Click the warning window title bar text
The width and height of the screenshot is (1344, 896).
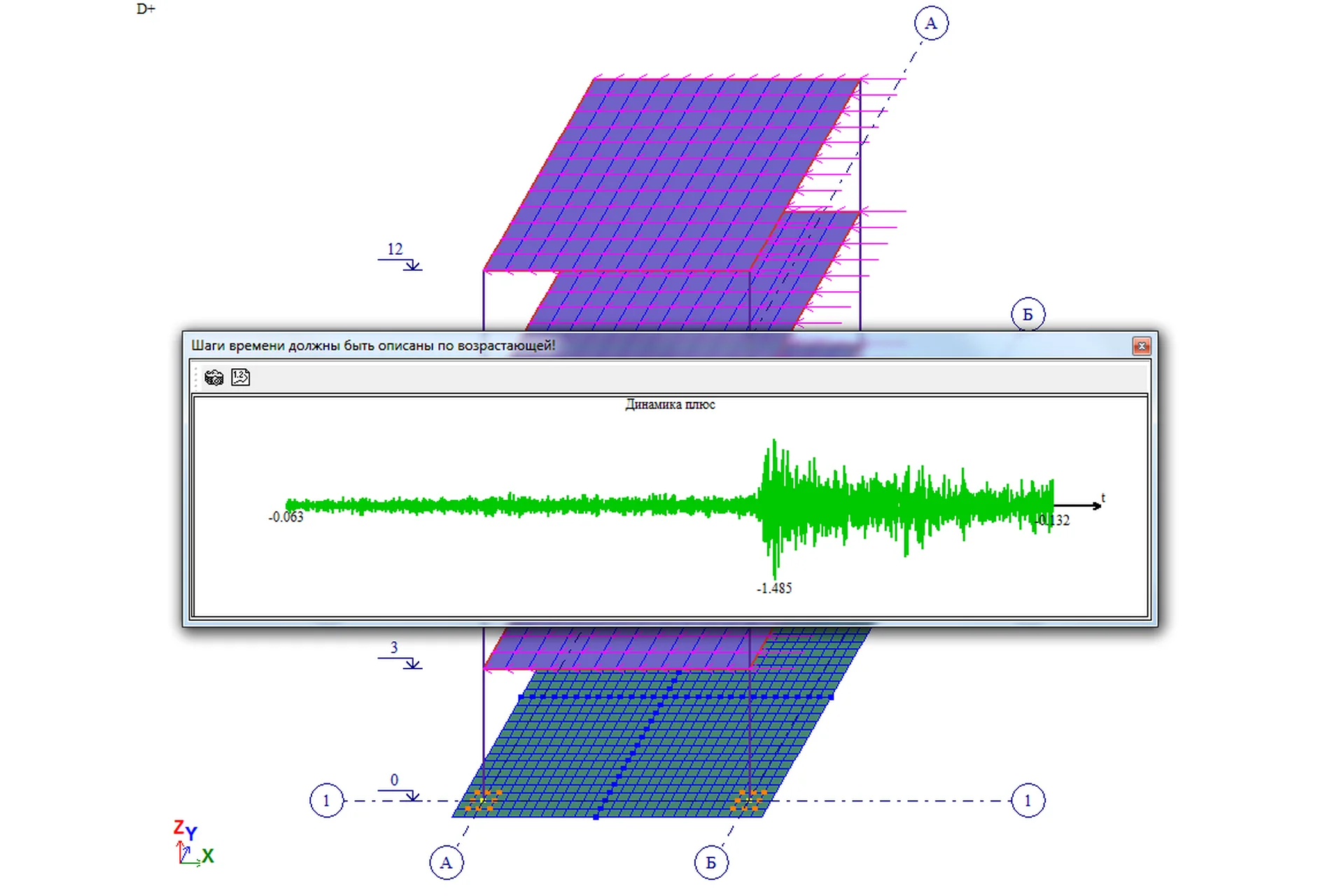(373, 346)
